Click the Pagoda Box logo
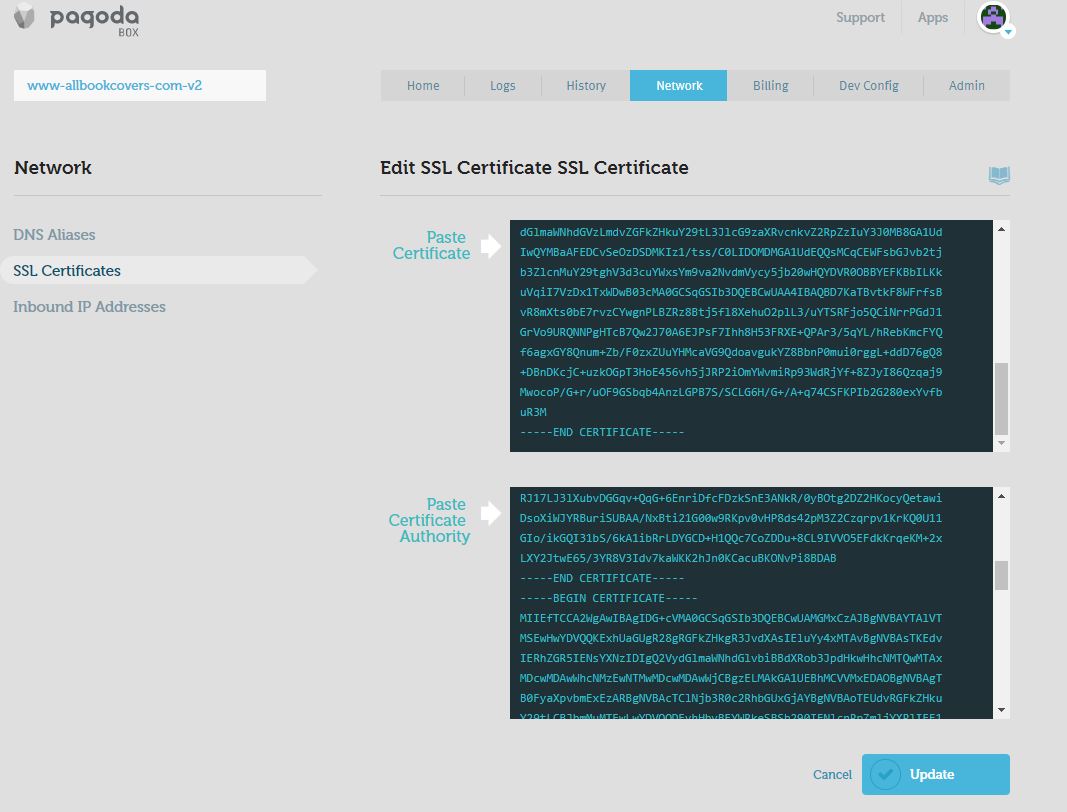The image size is (1067, 812). coord(76,19)
